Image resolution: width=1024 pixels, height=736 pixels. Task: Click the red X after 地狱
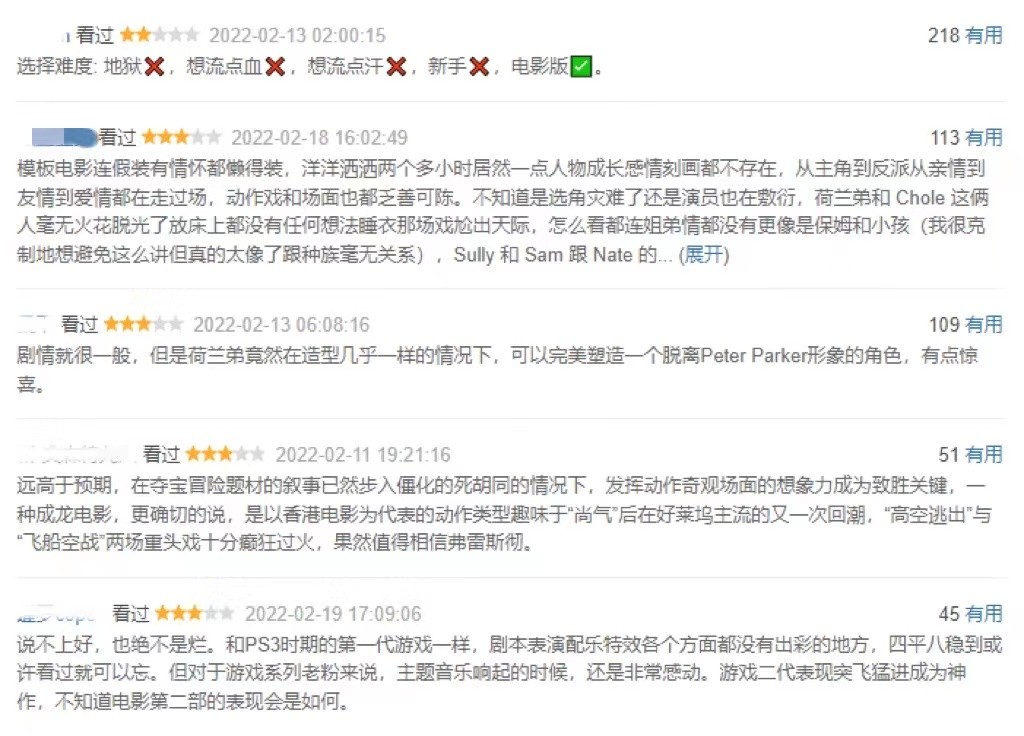pos(154,66)
